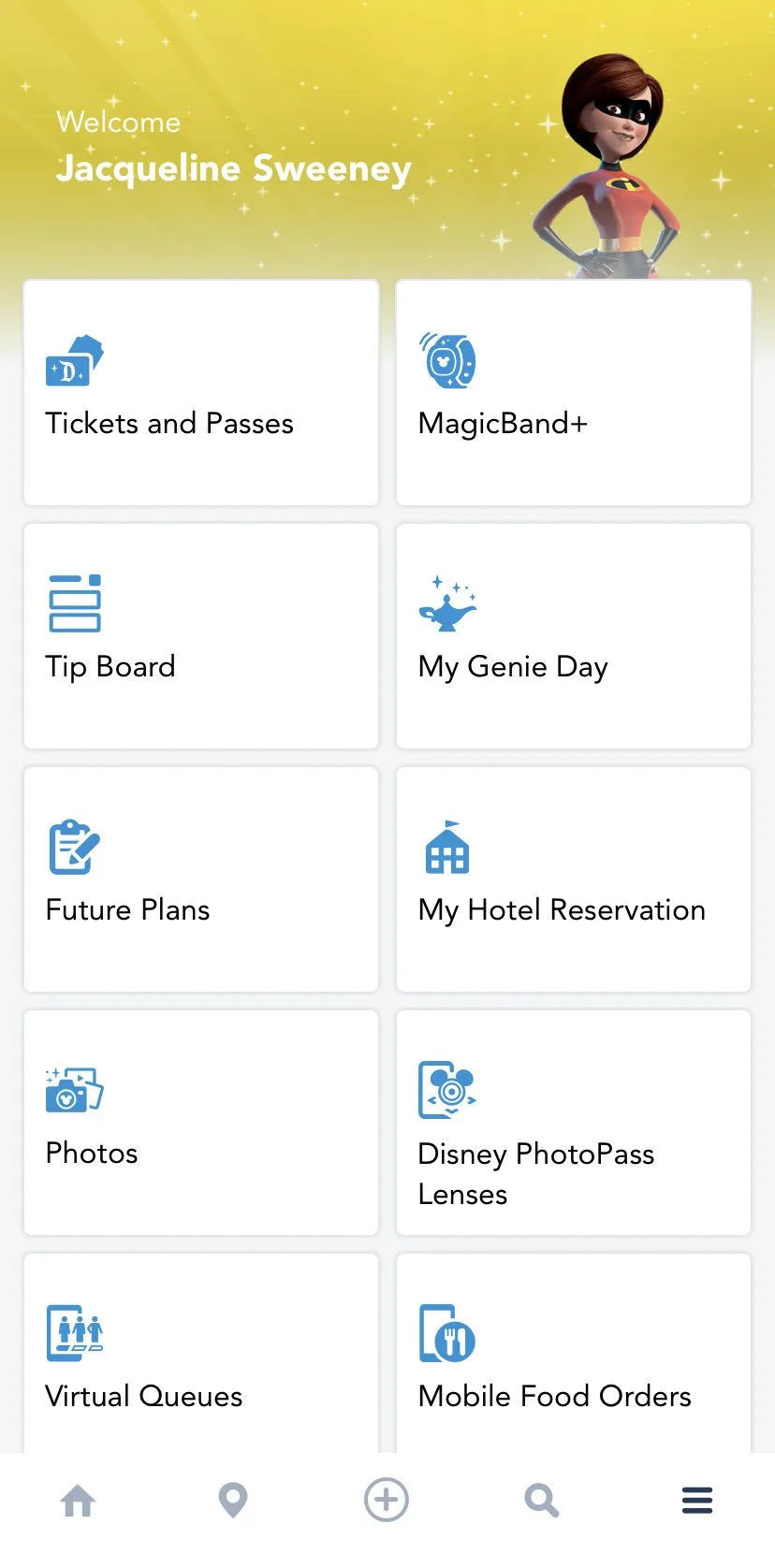Tap the Disney PhotoPass Lenses icon
Viewport: 775px width, 1568px height.
point(447,1090)
